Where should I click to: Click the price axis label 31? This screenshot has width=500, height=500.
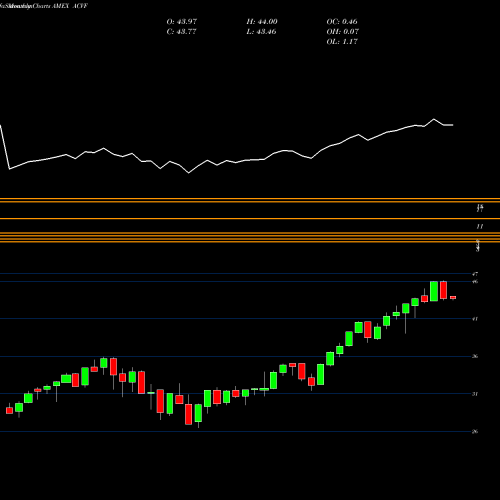coord(475,394)
